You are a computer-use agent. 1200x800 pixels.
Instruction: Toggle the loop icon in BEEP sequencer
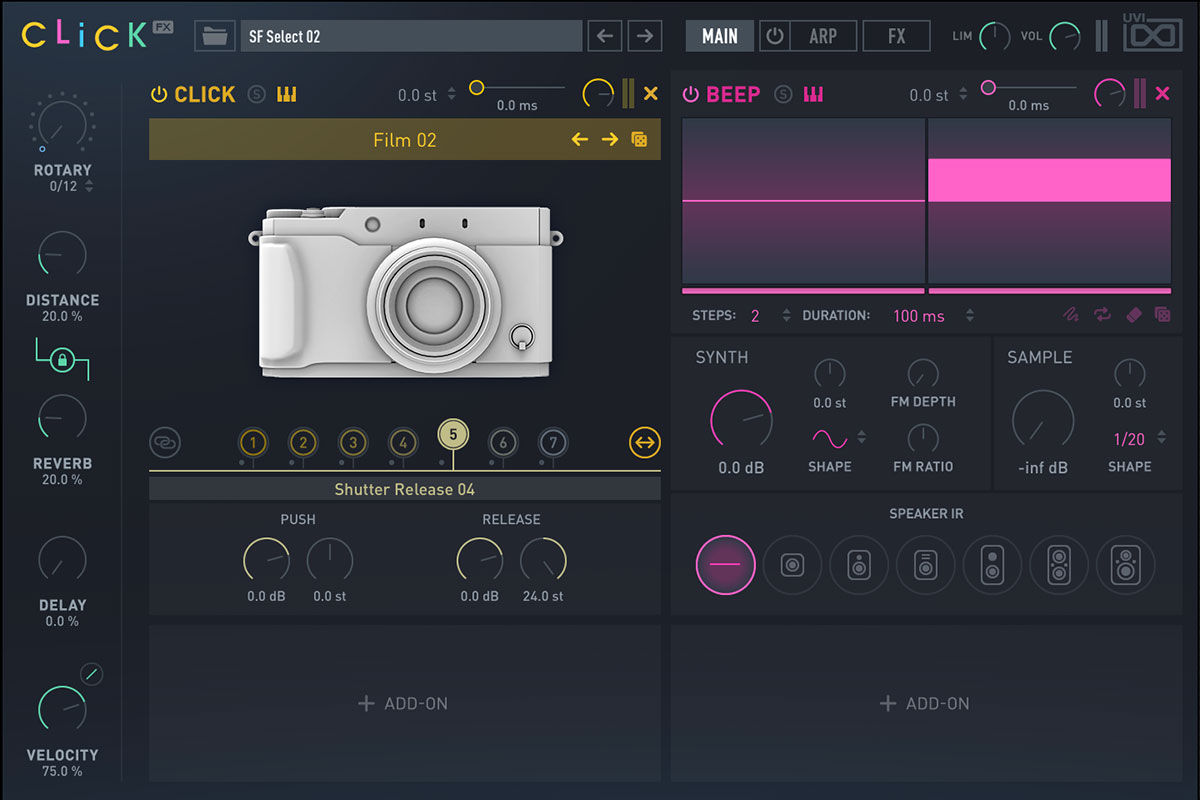(x=1102, y=314)
